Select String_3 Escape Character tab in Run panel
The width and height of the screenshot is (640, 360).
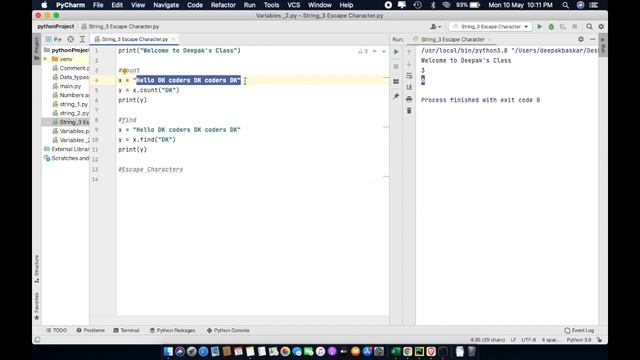(x=452, y=39)
